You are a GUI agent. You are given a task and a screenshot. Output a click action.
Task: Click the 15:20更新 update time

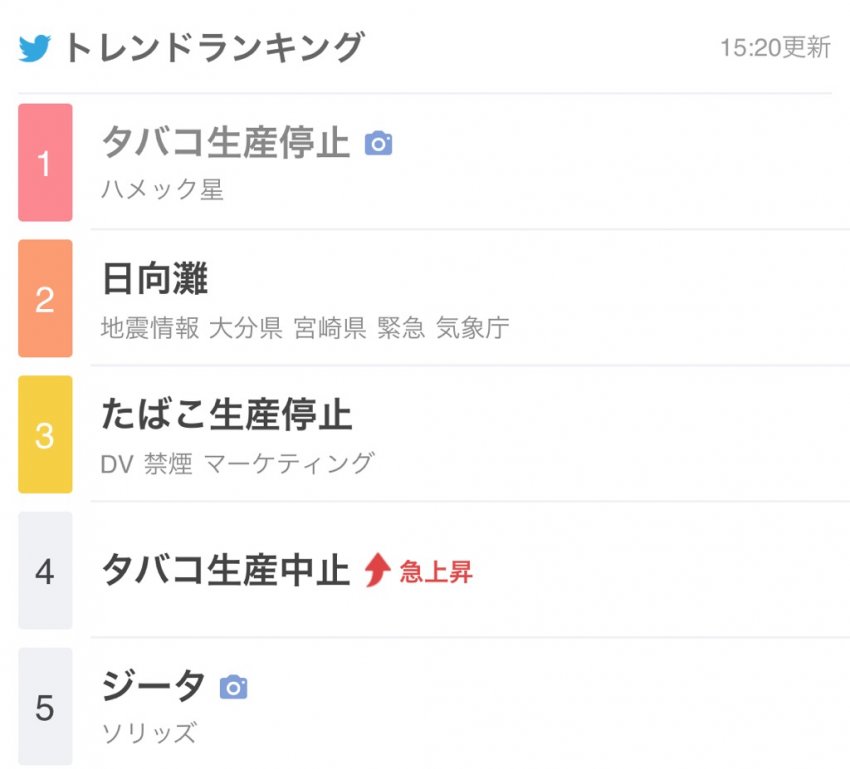775,48
